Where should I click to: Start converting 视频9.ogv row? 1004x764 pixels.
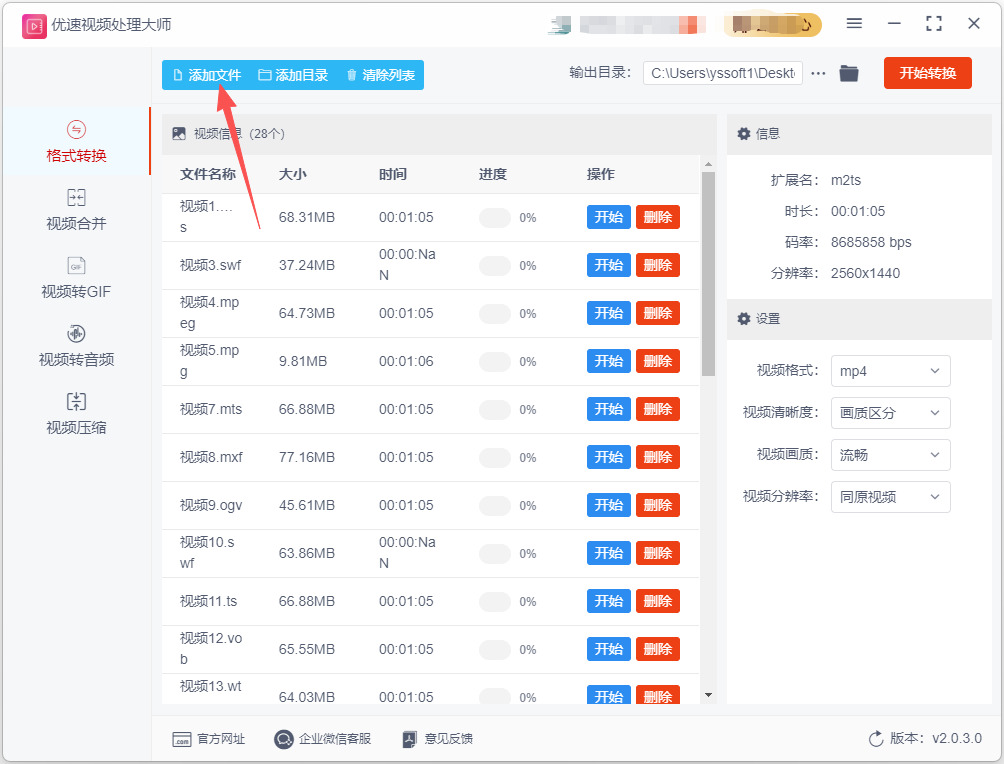(x=608, y=505)
